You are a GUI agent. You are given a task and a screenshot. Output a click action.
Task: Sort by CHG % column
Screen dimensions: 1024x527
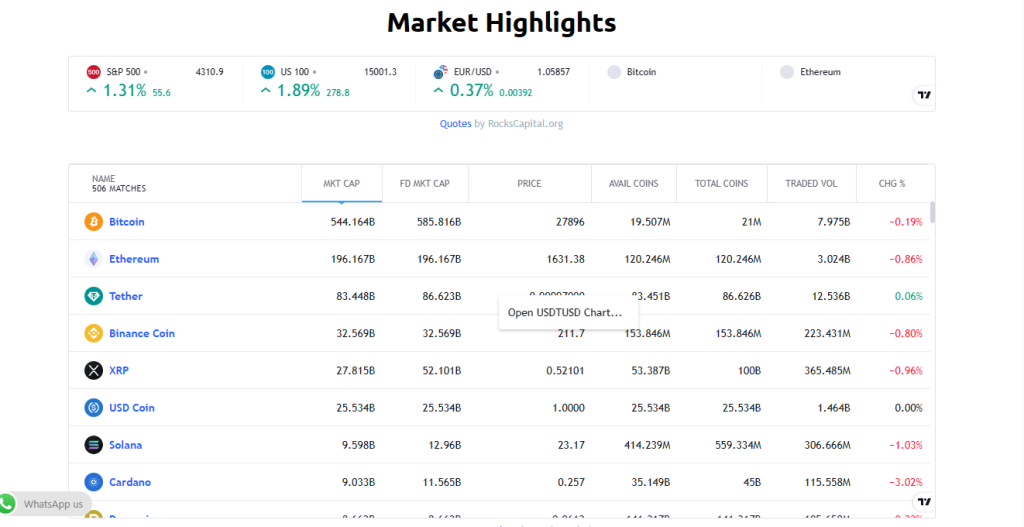[892, 184]
